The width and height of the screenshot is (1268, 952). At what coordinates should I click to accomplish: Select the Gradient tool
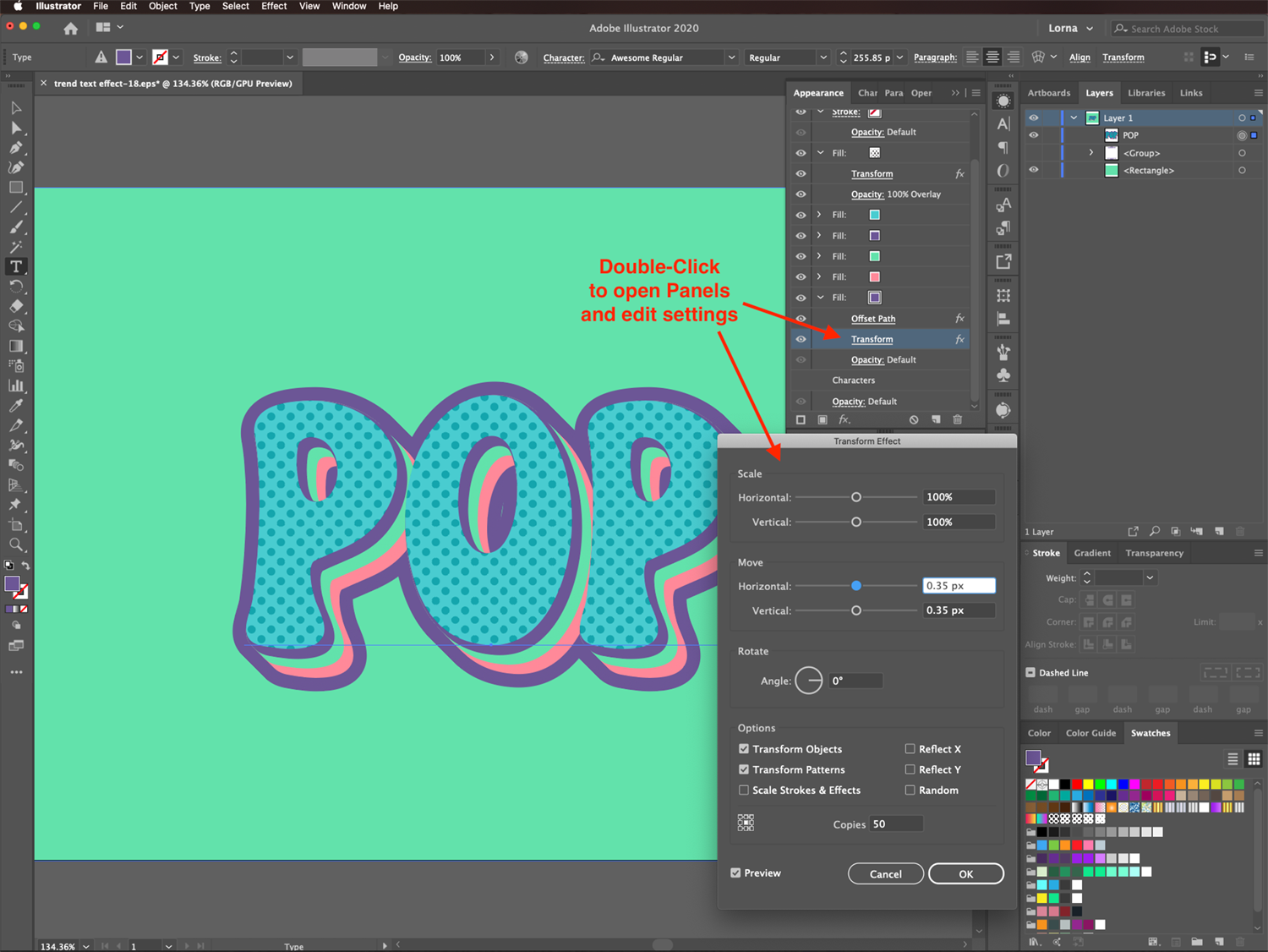click(x=15, y=346)
